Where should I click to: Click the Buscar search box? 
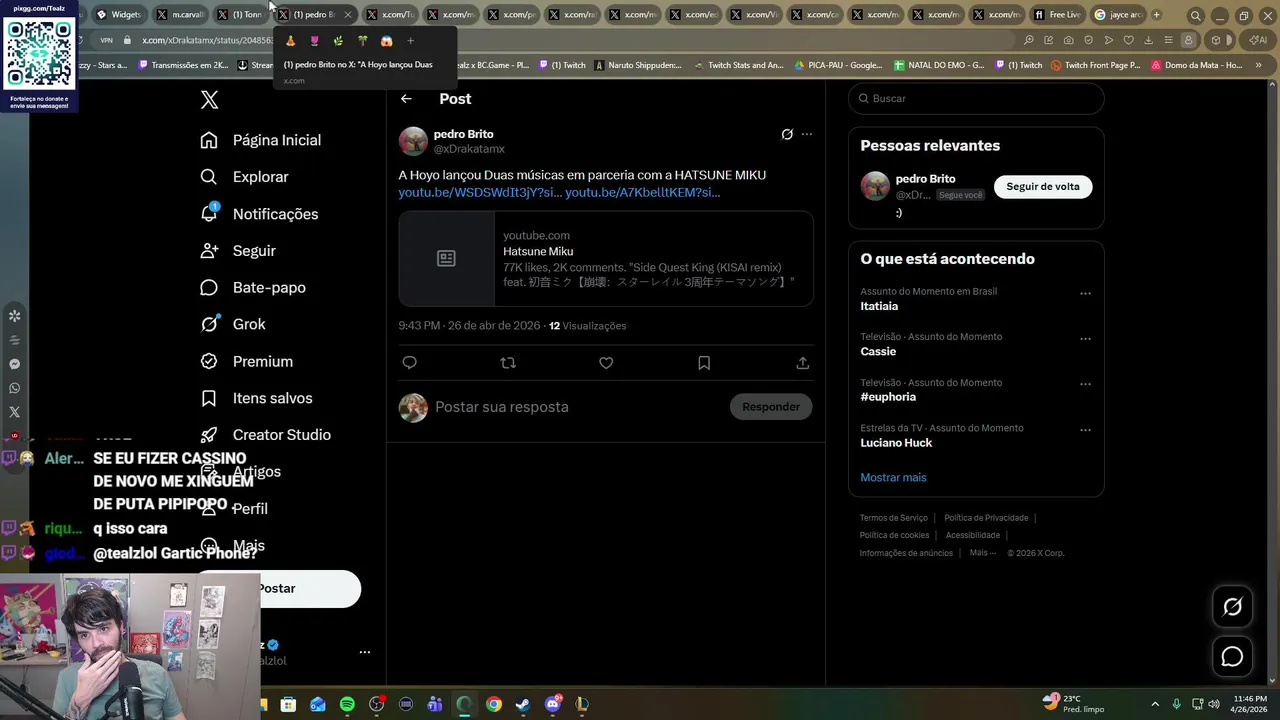click(x=976, y=98)
